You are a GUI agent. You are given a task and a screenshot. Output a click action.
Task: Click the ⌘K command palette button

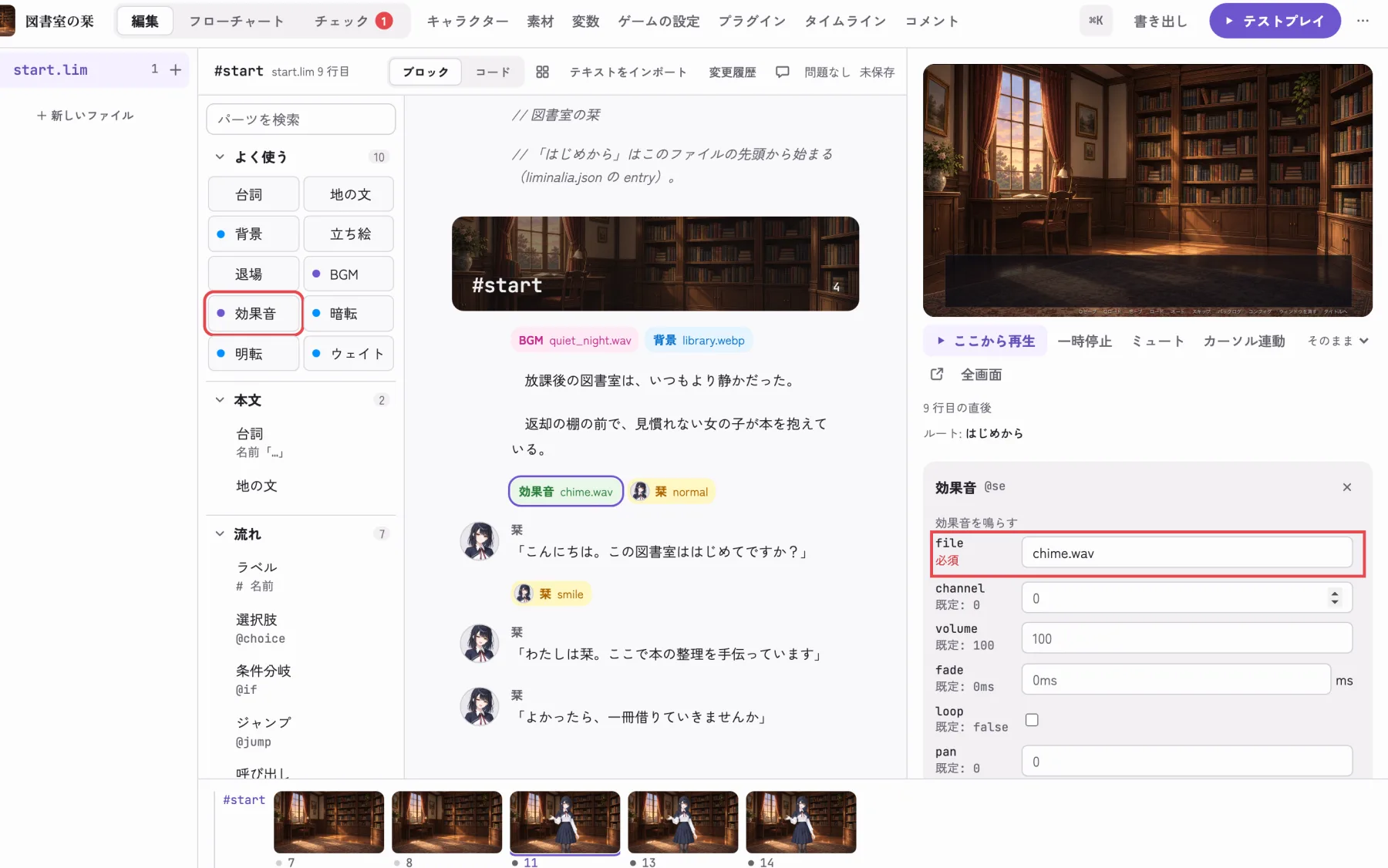tap(1096, 21)
